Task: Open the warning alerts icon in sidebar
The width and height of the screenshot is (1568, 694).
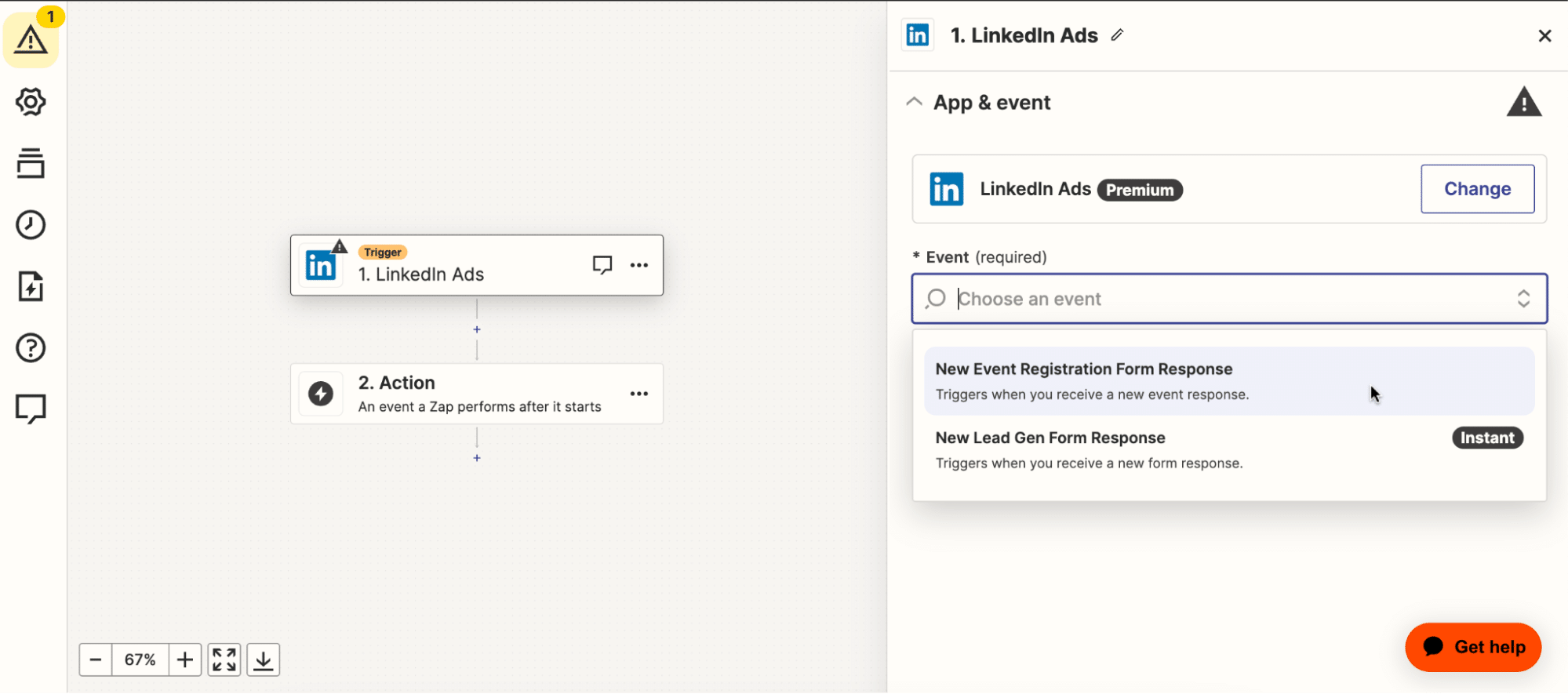Action: pyautogui.click(x=31, y=39)
